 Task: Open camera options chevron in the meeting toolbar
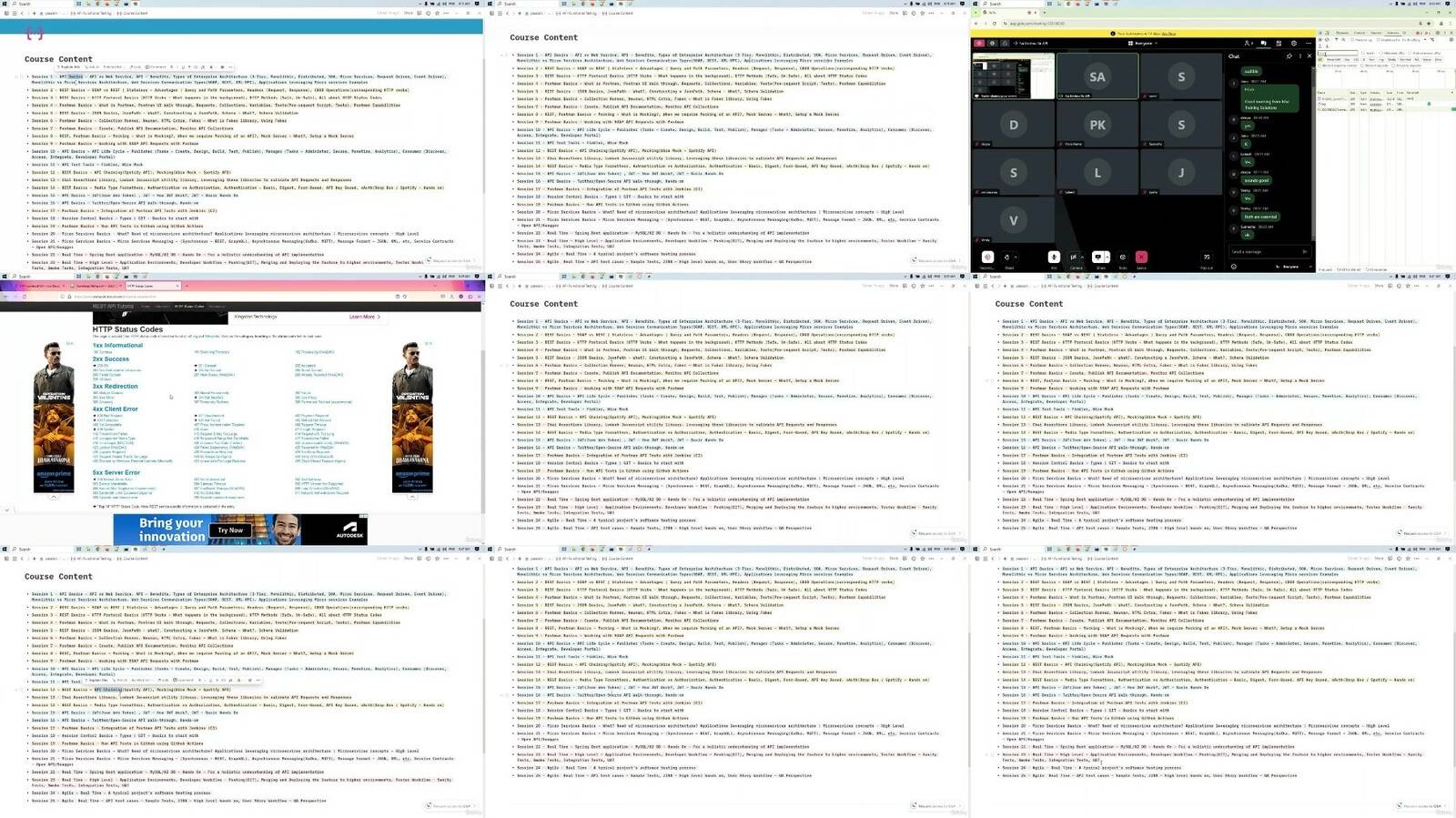[x=1084, y=258]
